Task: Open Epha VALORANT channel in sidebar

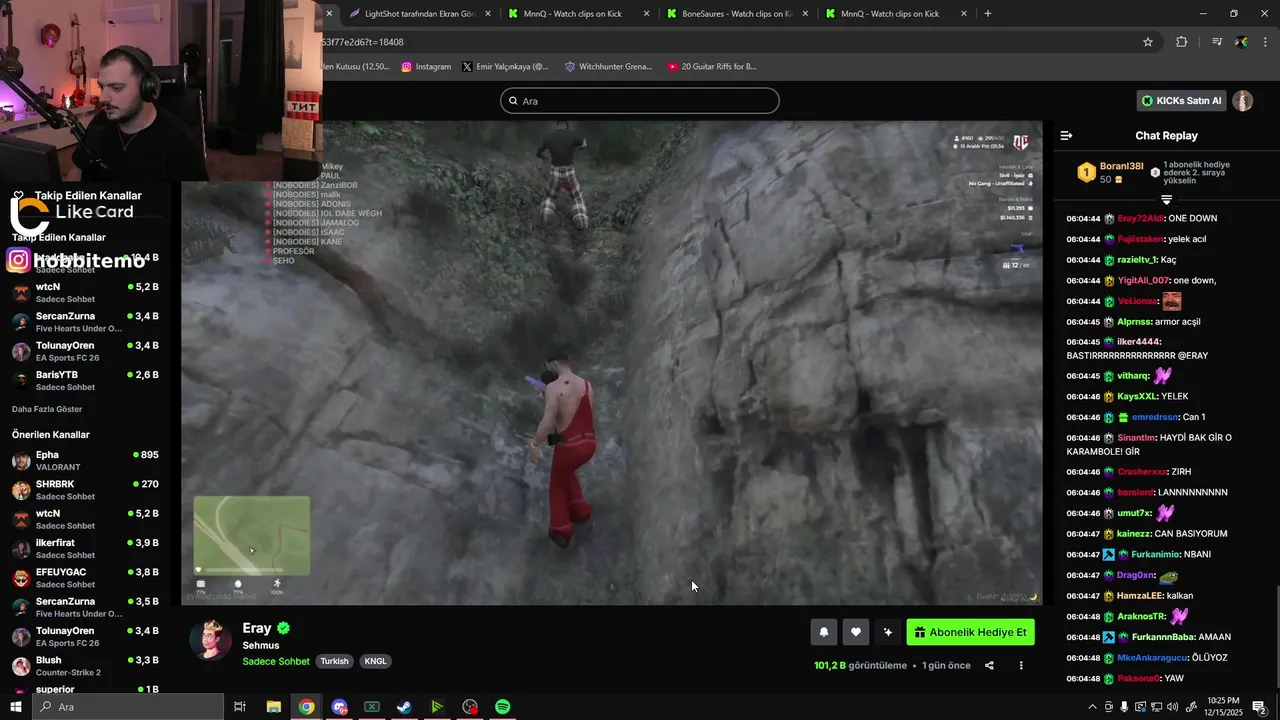Action: click(x=84, y=460)
